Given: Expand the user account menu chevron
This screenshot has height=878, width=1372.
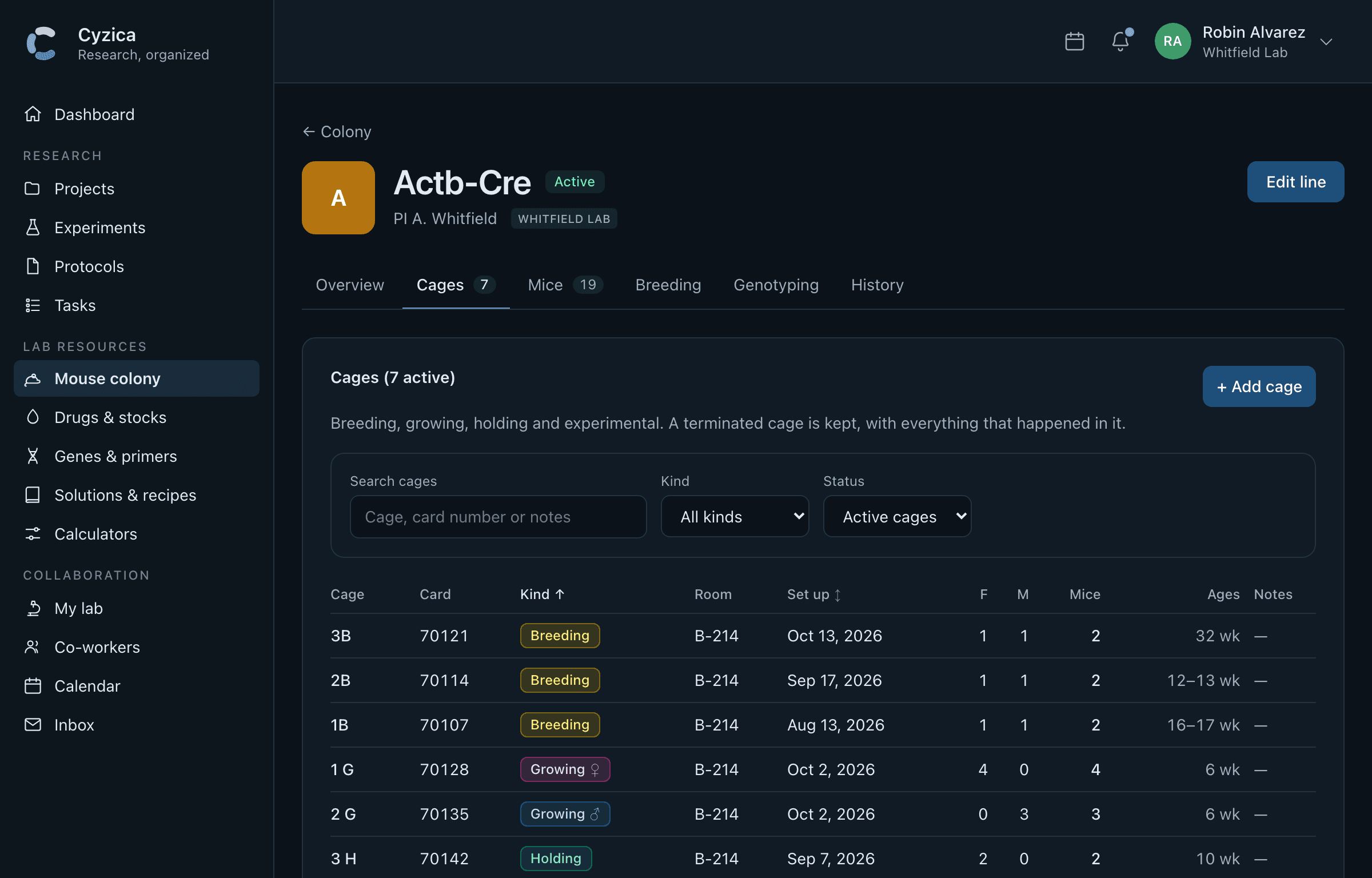Looking at the screenshot, I should tap(1326, 42).
